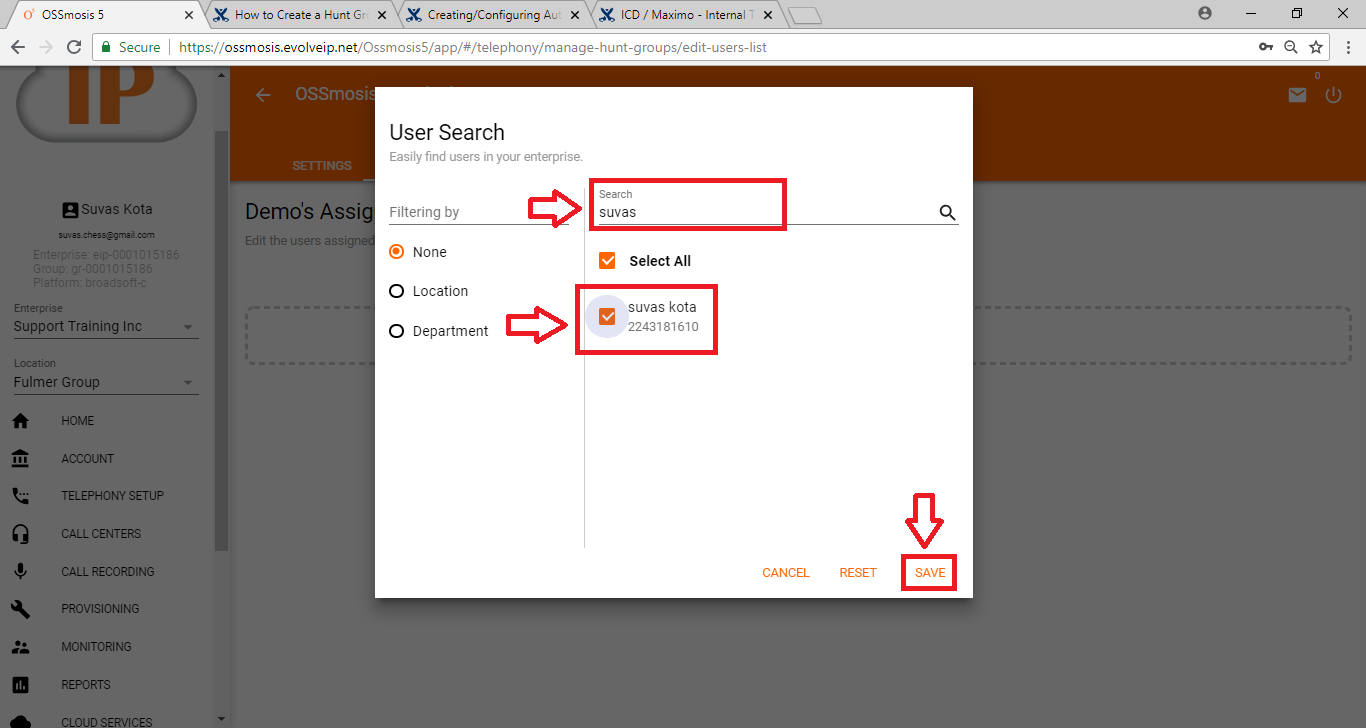
Task: Open Call Centers via headset icon
Action: click(20, 534)
